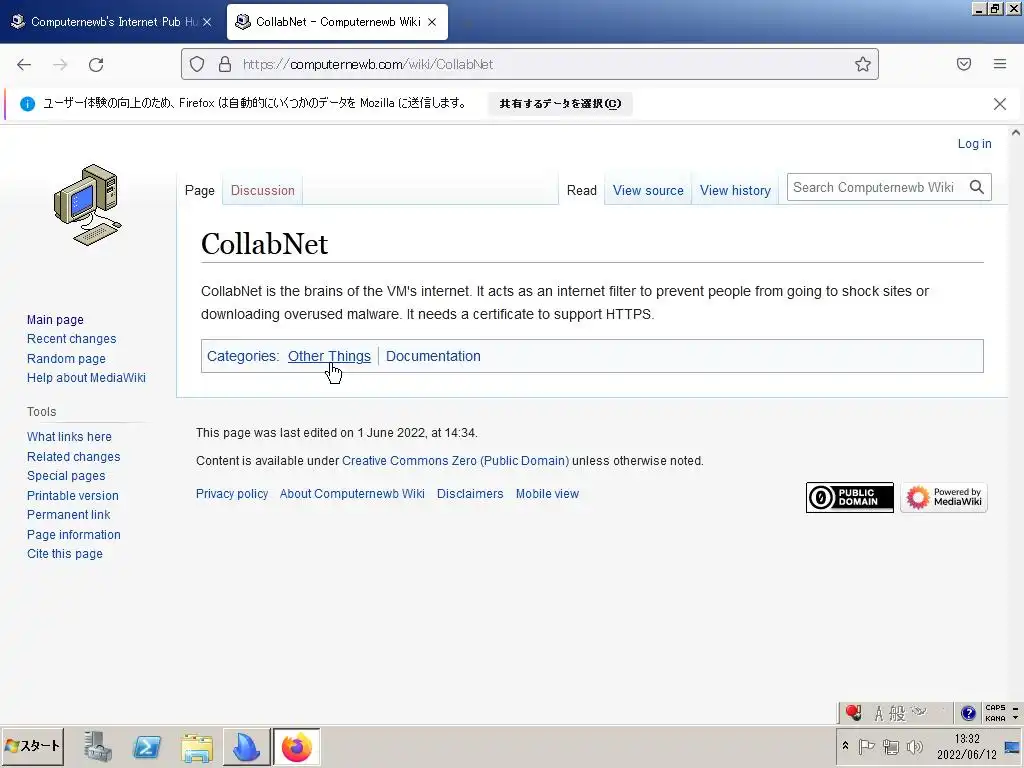Show hidden tray icons arrow
Image resolution: width=1024 pixels, height=768 pixels.
click(845, 746)
